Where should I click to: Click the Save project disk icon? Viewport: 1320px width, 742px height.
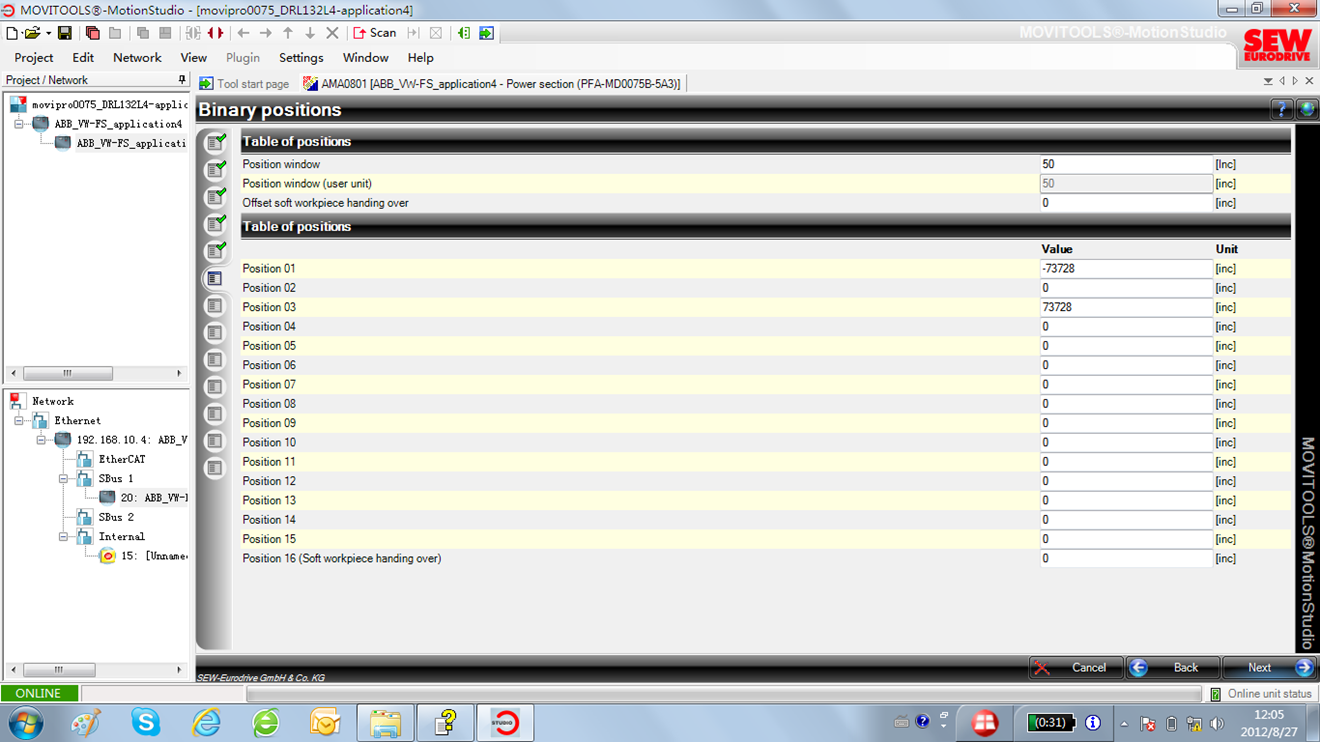(x=64, y=33)
